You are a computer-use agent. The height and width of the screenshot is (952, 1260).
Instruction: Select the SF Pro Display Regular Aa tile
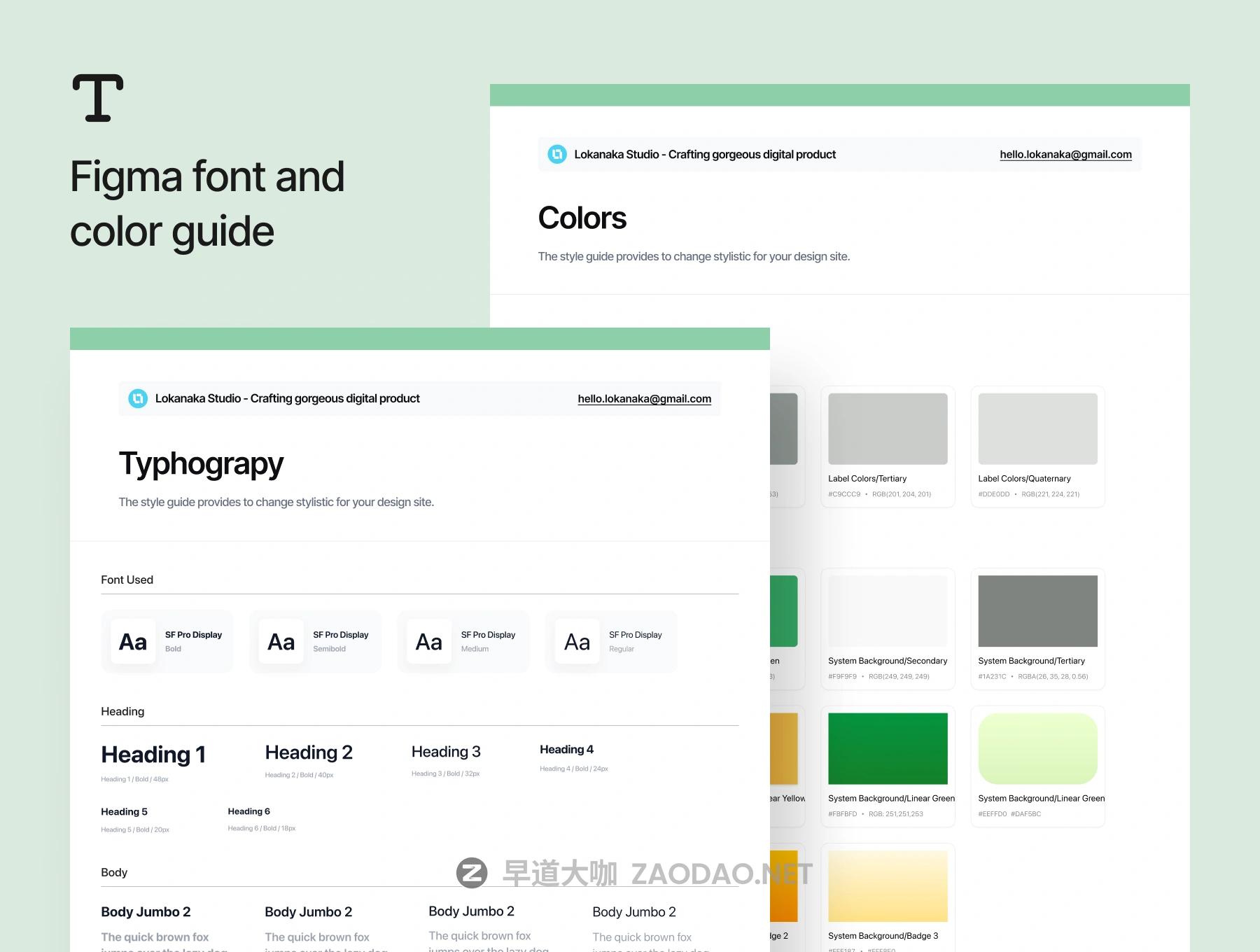pyautogui.click(x=577, y=642)
